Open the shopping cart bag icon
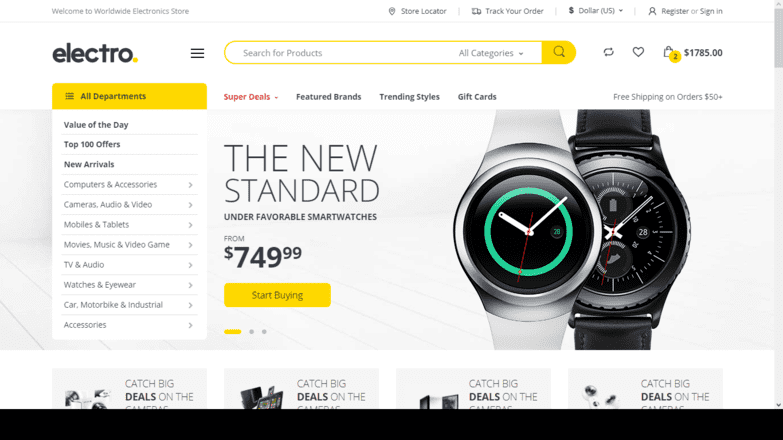The width and height of the screenshot is (783, 440). tap(668, 52)
